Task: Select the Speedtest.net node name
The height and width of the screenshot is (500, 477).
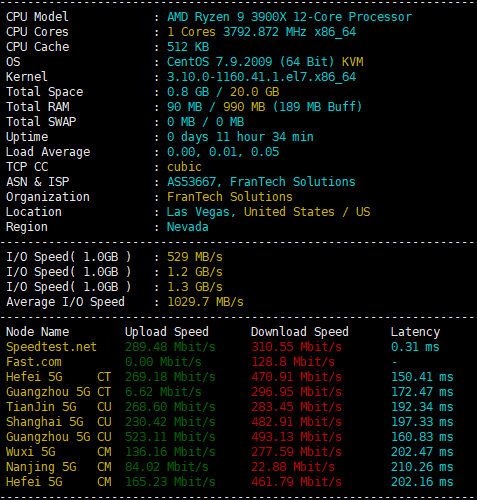Action: (51, 347)
